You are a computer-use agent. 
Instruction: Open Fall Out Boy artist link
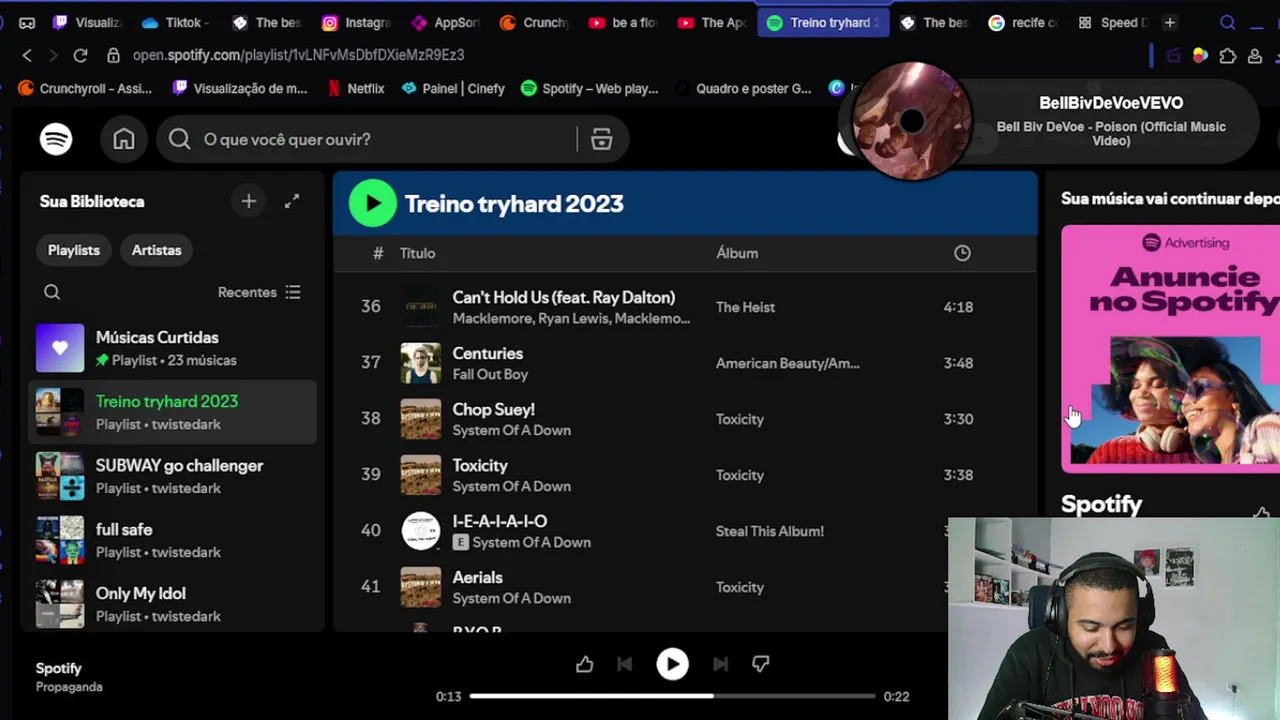(490, 374)
